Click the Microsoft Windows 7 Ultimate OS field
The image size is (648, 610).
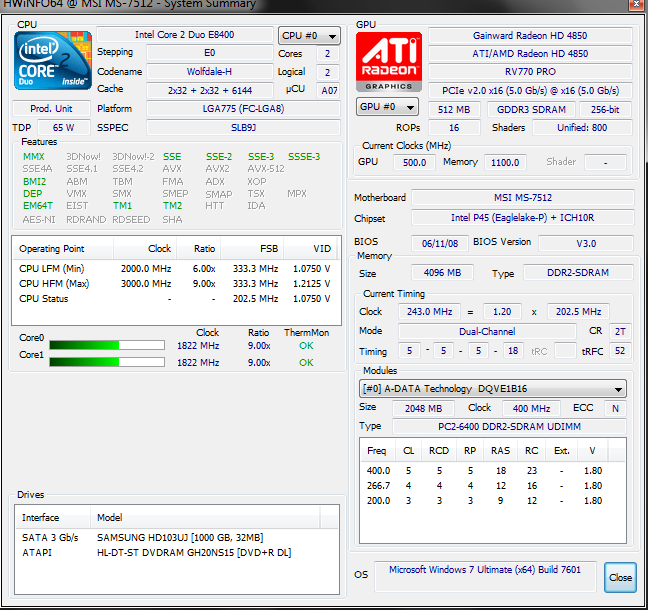[x=485, y=577]
